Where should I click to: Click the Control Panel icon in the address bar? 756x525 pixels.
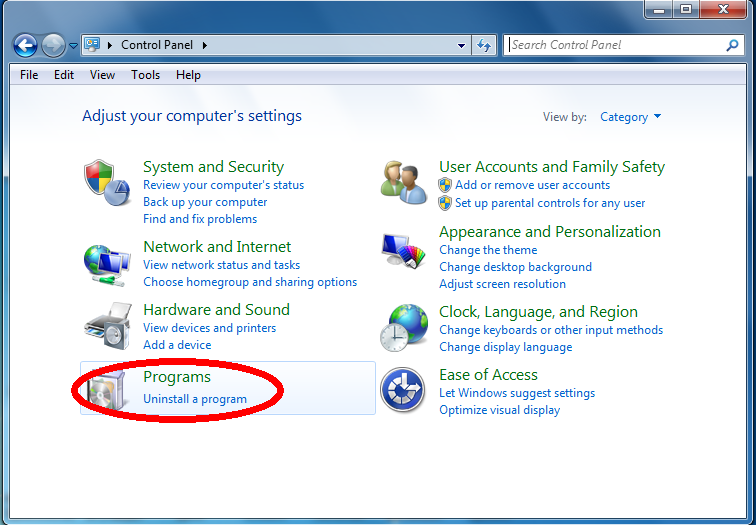coord(92,45)
